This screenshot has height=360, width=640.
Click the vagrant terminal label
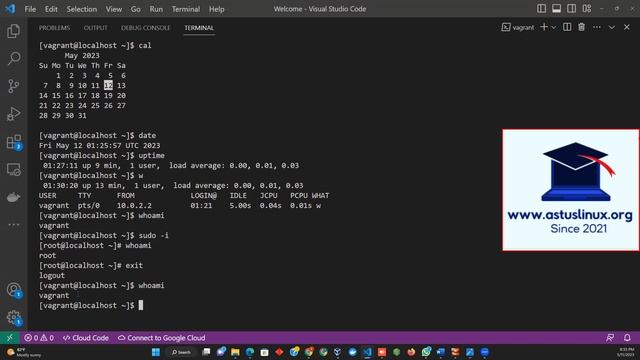coord(518,27)
